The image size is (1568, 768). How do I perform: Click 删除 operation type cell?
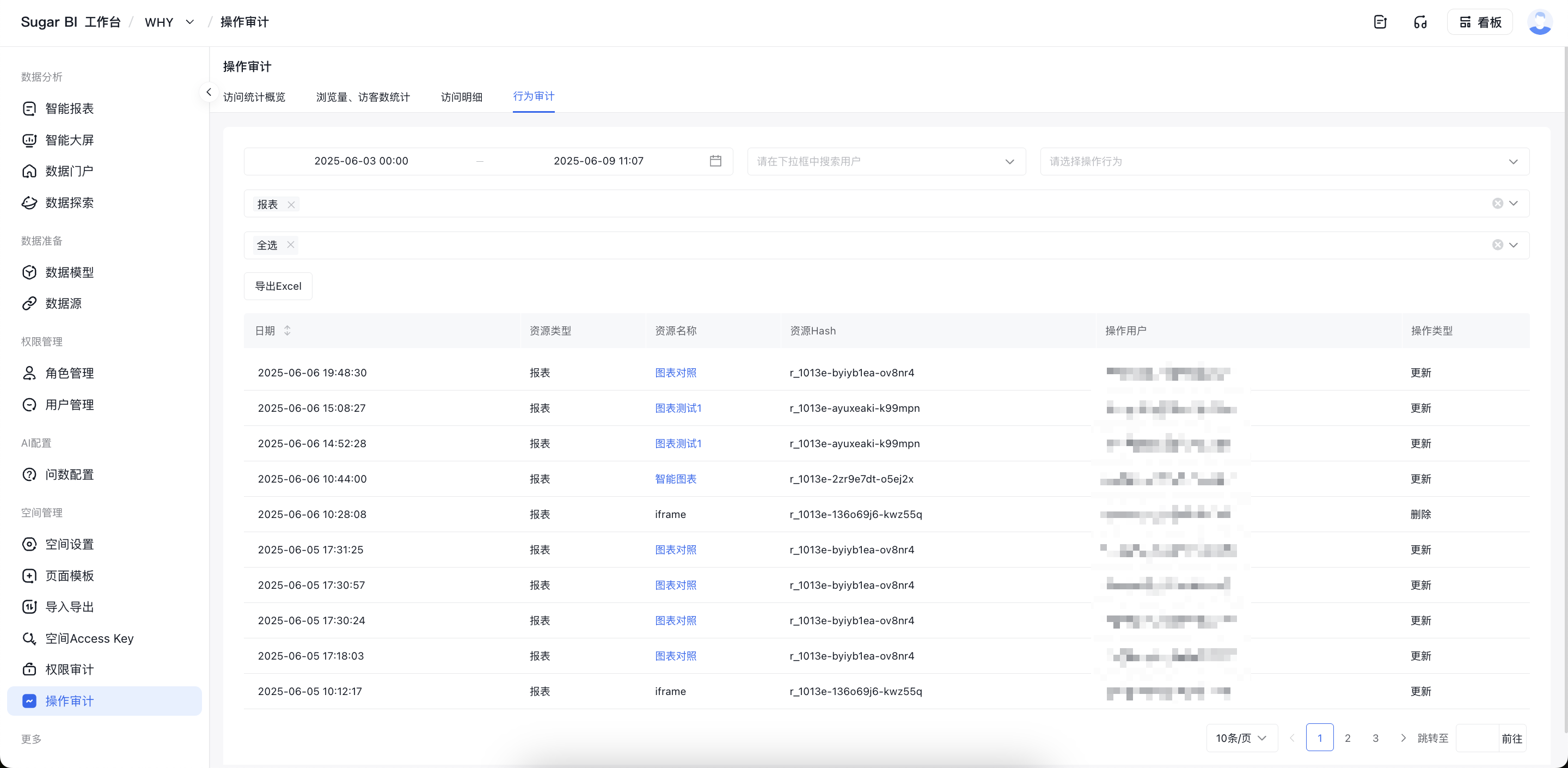[x=1420, y=514]
